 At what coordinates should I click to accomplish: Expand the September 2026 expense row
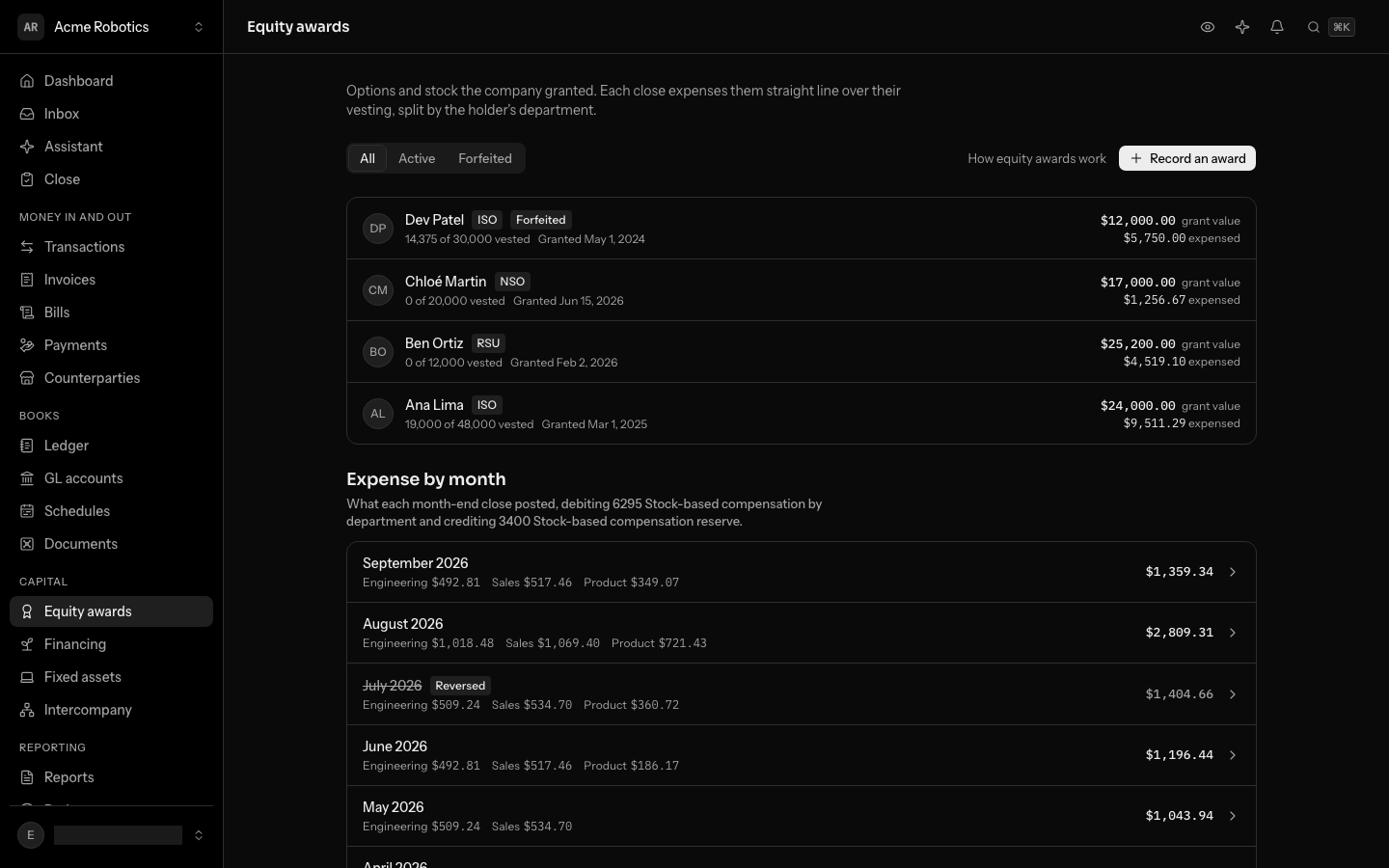click(x=802, y=572)
